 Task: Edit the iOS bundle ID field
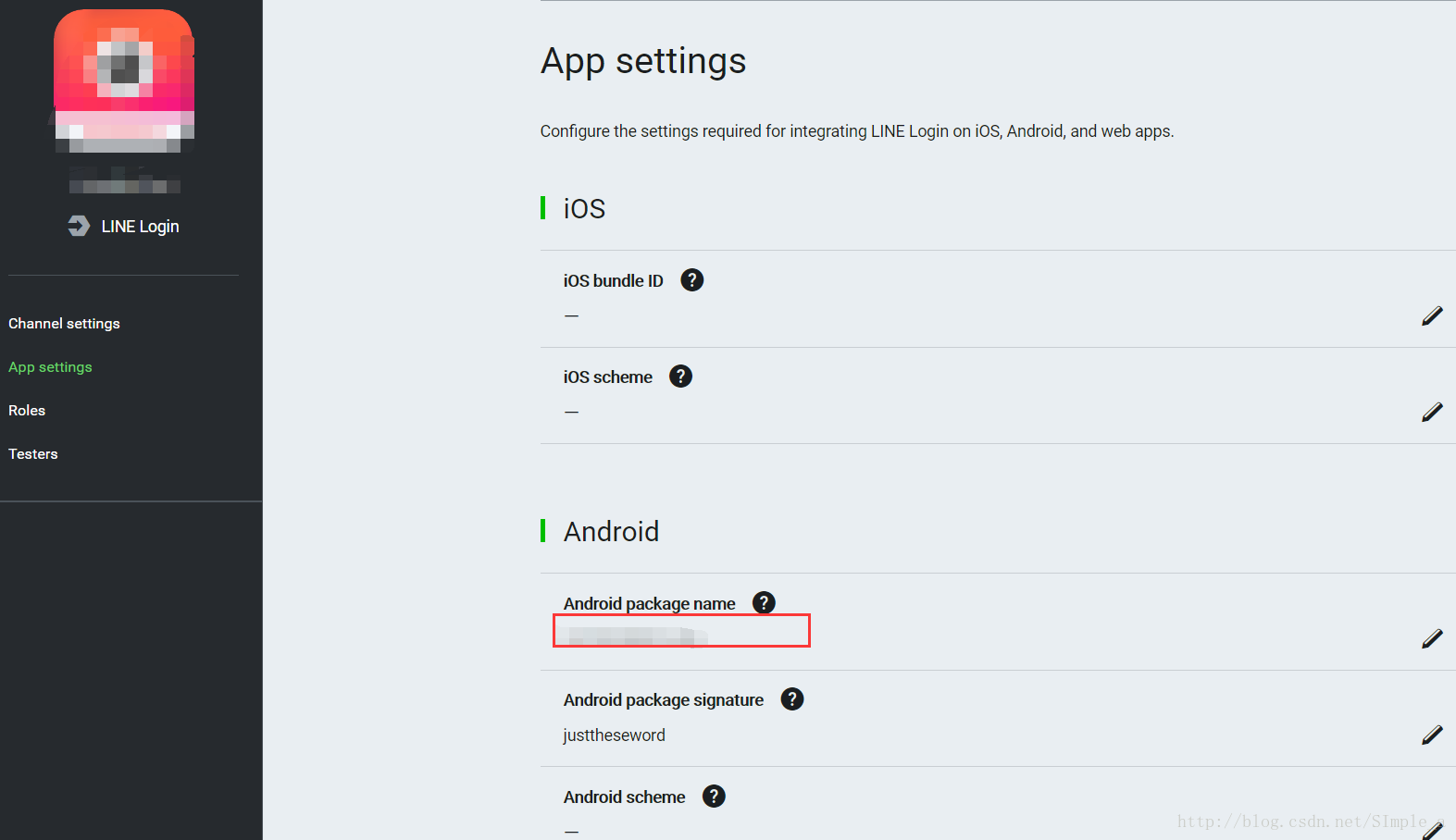click(1432, 316)
